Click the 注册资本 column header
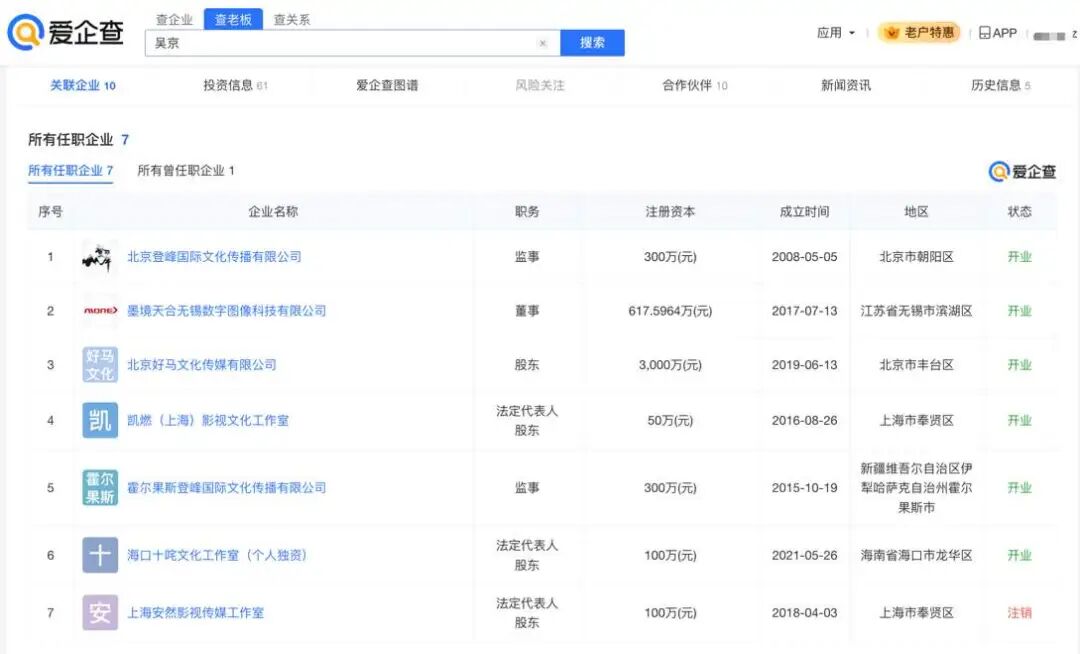1080x654 pixels. point(670,211)
